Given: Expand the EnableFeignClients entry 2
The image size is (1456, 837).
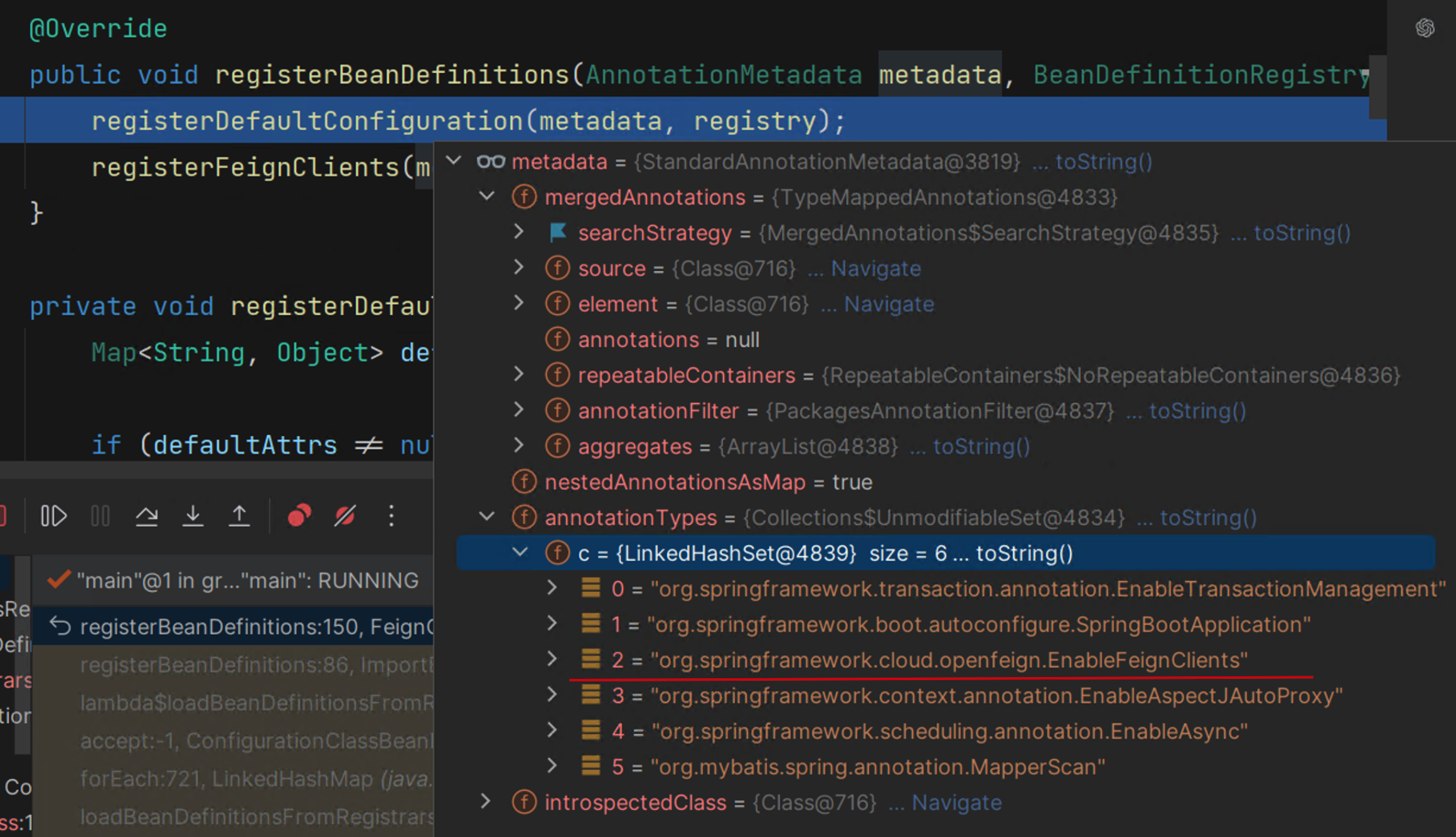Looking at the screenshot, I should click(552, 659).
